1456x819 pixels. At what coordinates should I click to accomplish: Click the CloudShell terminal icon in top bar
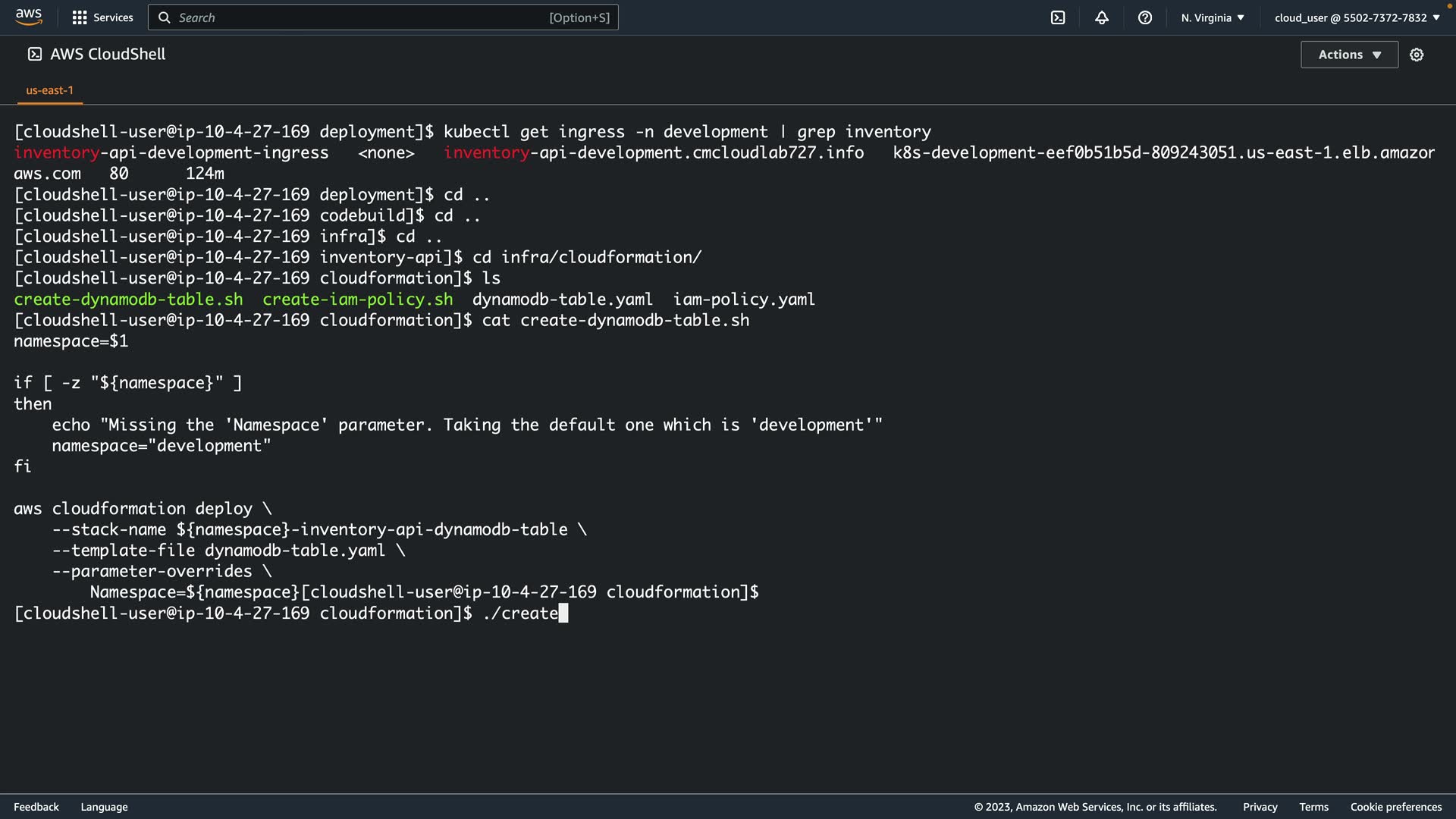point(1058,17)
